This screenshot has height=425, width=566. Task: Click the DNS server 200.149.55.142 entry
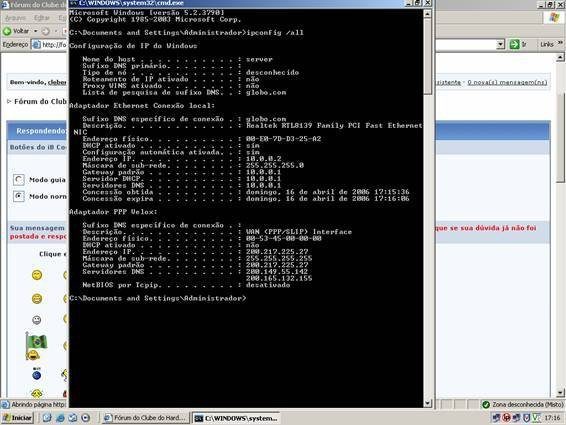tap(277, 272)
